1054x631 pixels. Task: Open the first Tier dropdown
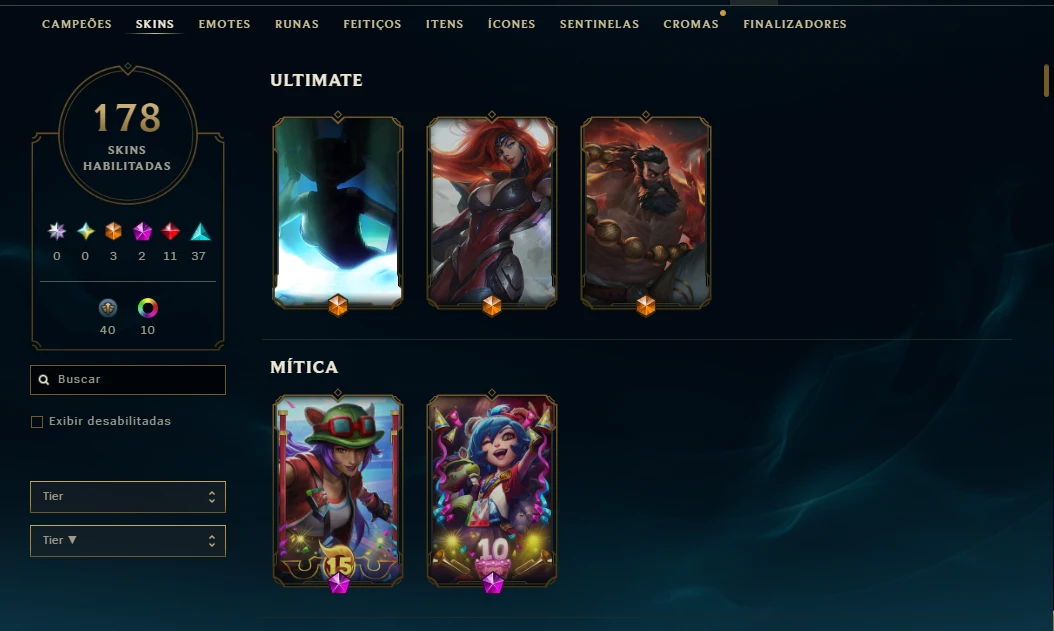(x=128, y=497)
